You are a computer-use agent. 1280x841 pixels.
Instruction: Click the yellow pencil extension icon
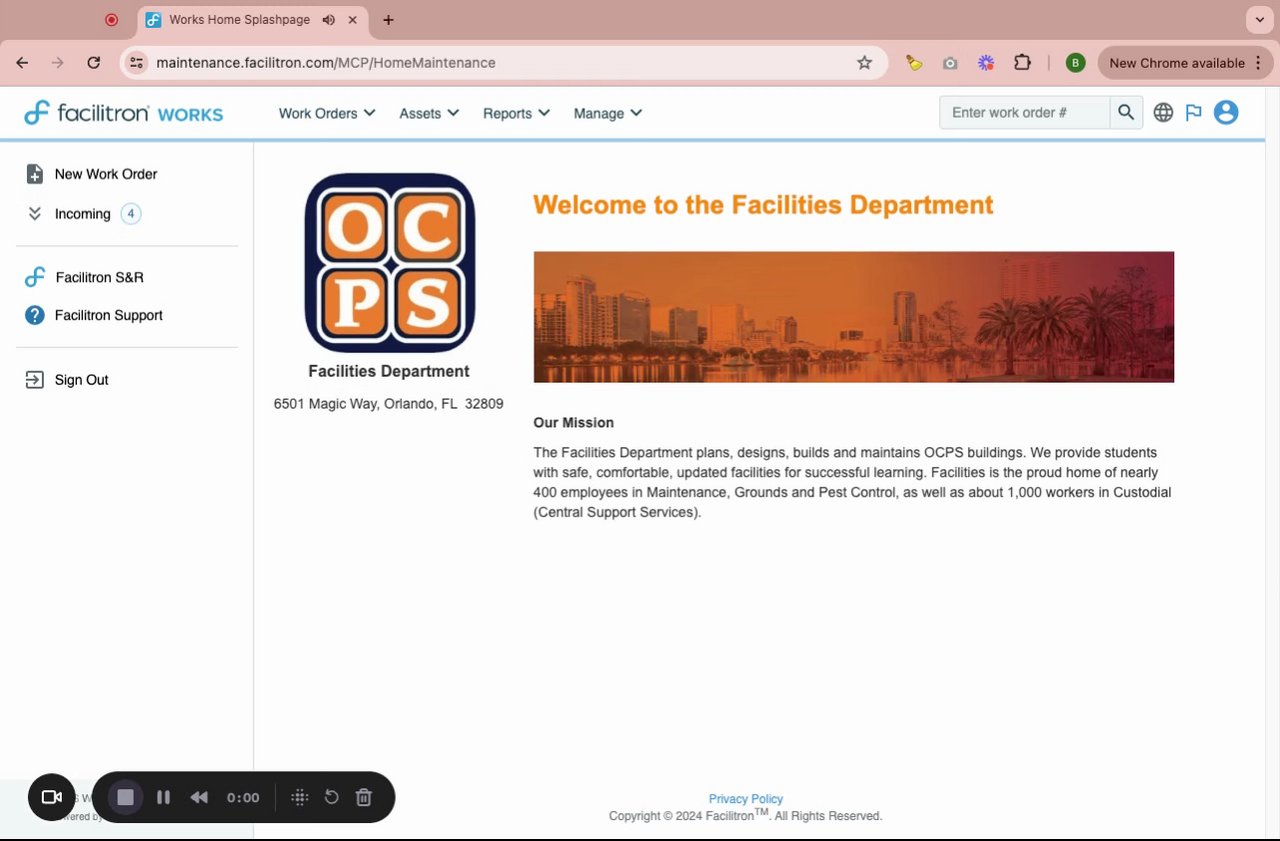(x=914, y=63)
